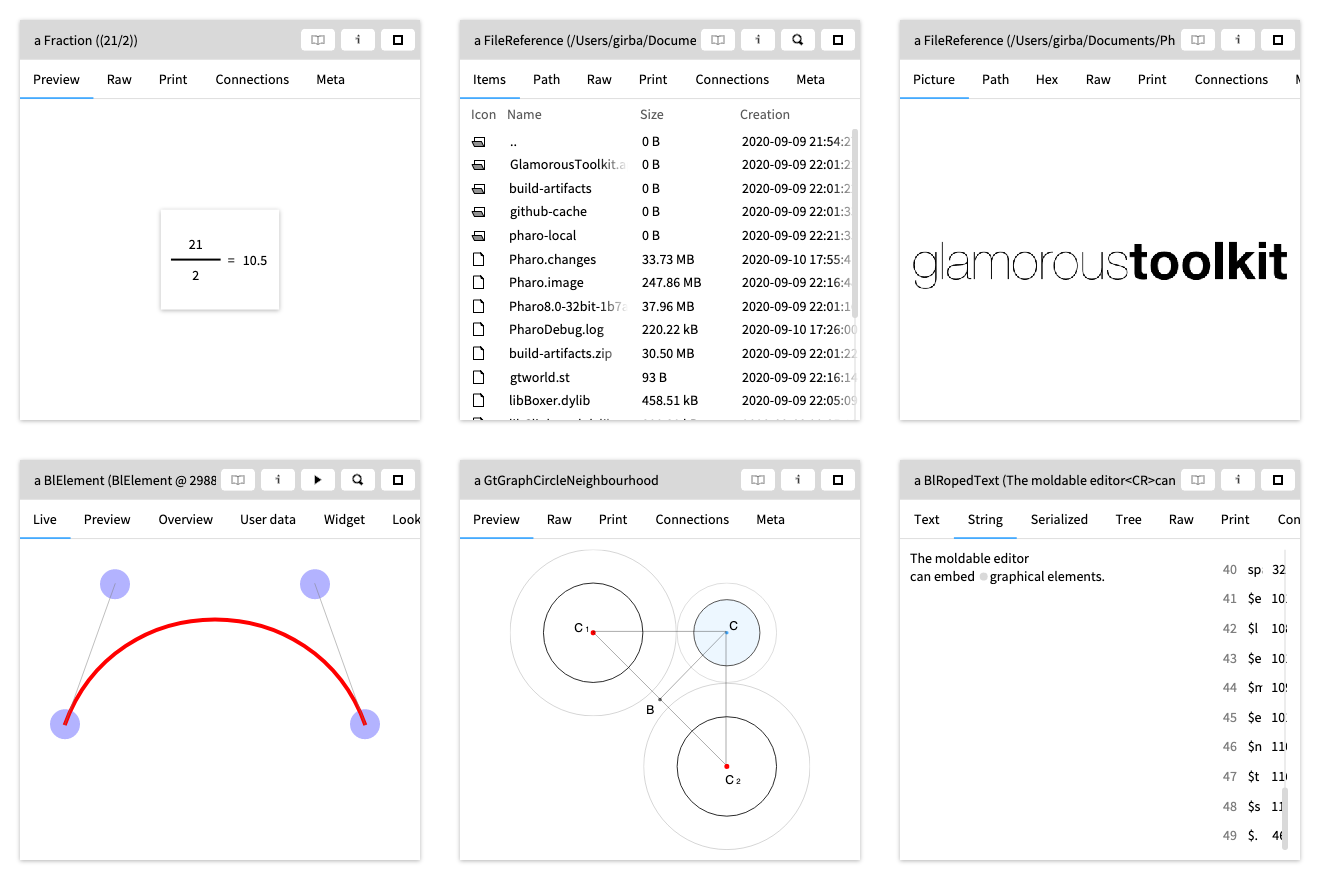Screen dimensions: 1320x880
Task: Select character row 44 in the String list
Action: [x=1253, y=687]
